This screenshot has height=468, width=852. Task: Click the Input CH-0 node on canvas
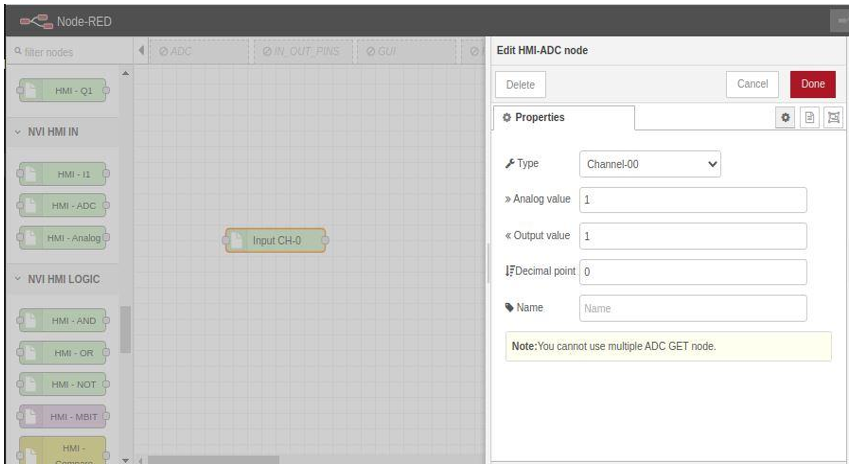coord(276,240)
